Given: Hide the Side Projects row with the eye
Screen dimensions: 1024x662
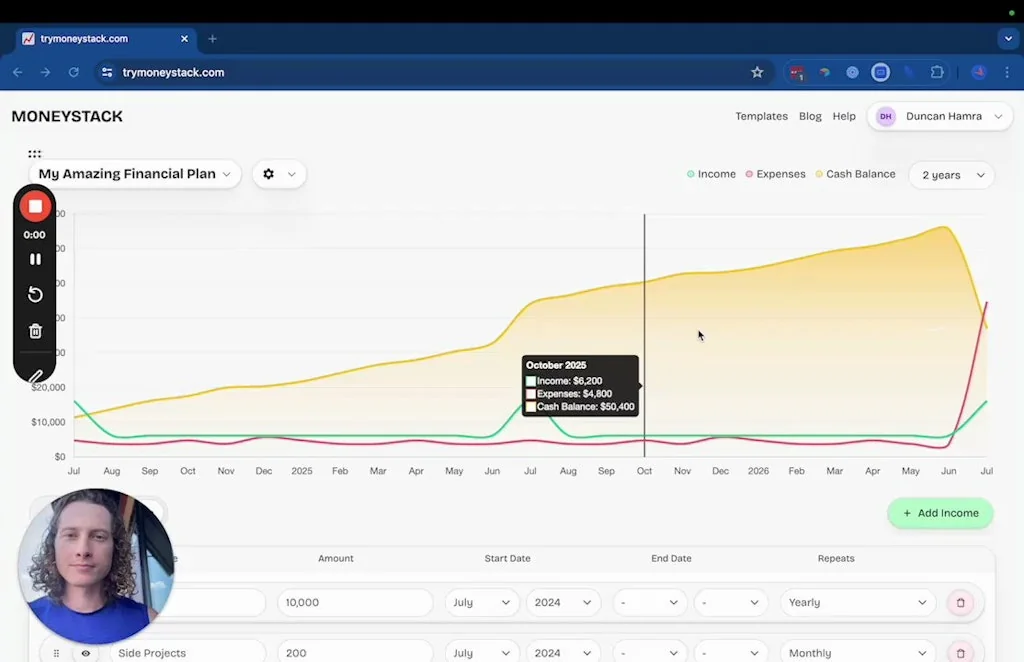Looking at the screenshot, I should tap(85, 652).
